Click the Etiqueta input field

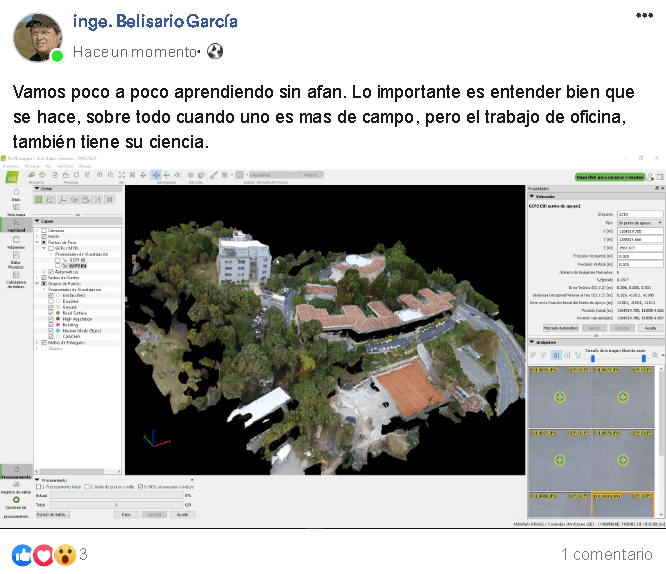tap(640, 214)
